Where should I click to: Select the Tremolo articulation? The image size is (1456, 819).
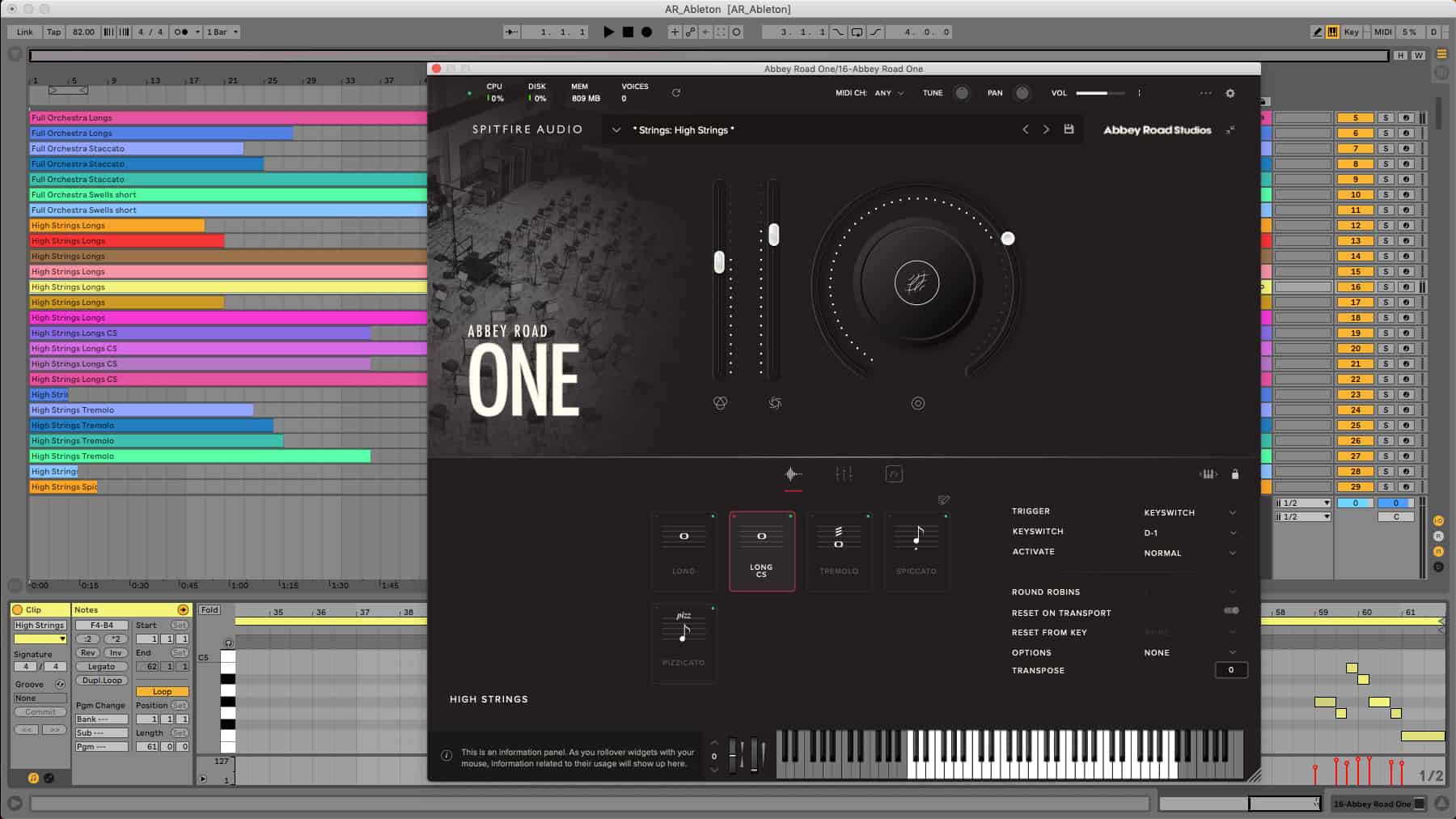[839, 551]
